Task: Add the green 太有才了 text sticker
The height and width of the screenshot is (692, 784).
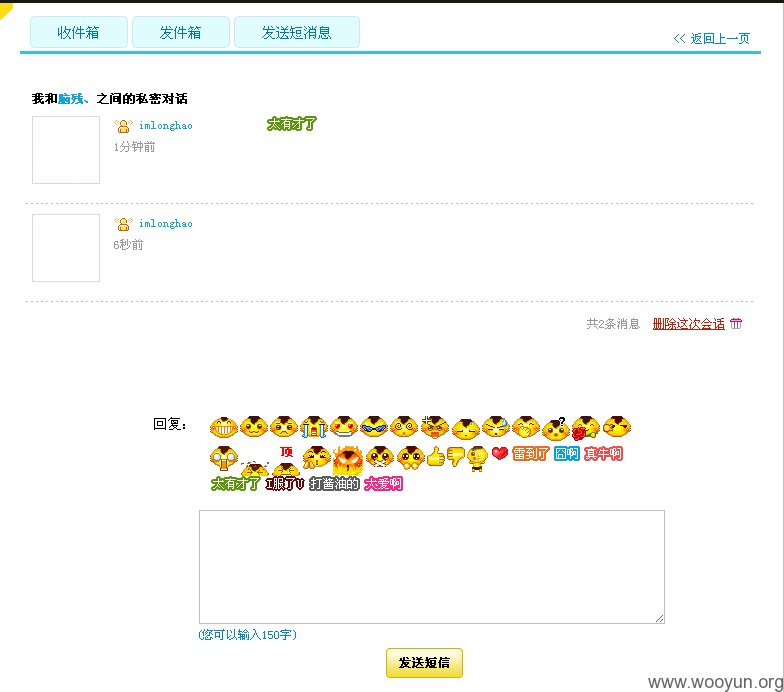Action: 236,484
